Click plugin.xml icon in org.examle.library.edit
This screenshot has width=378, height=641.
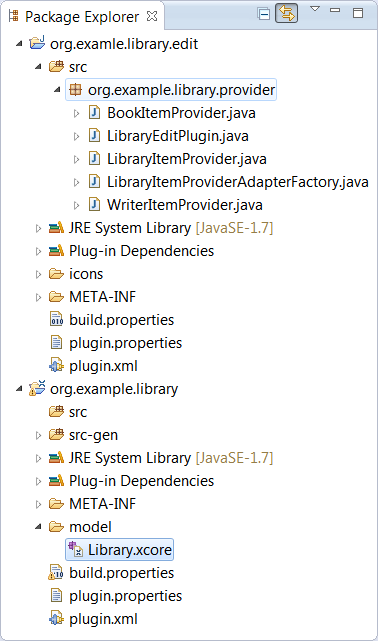click(56, 365)
